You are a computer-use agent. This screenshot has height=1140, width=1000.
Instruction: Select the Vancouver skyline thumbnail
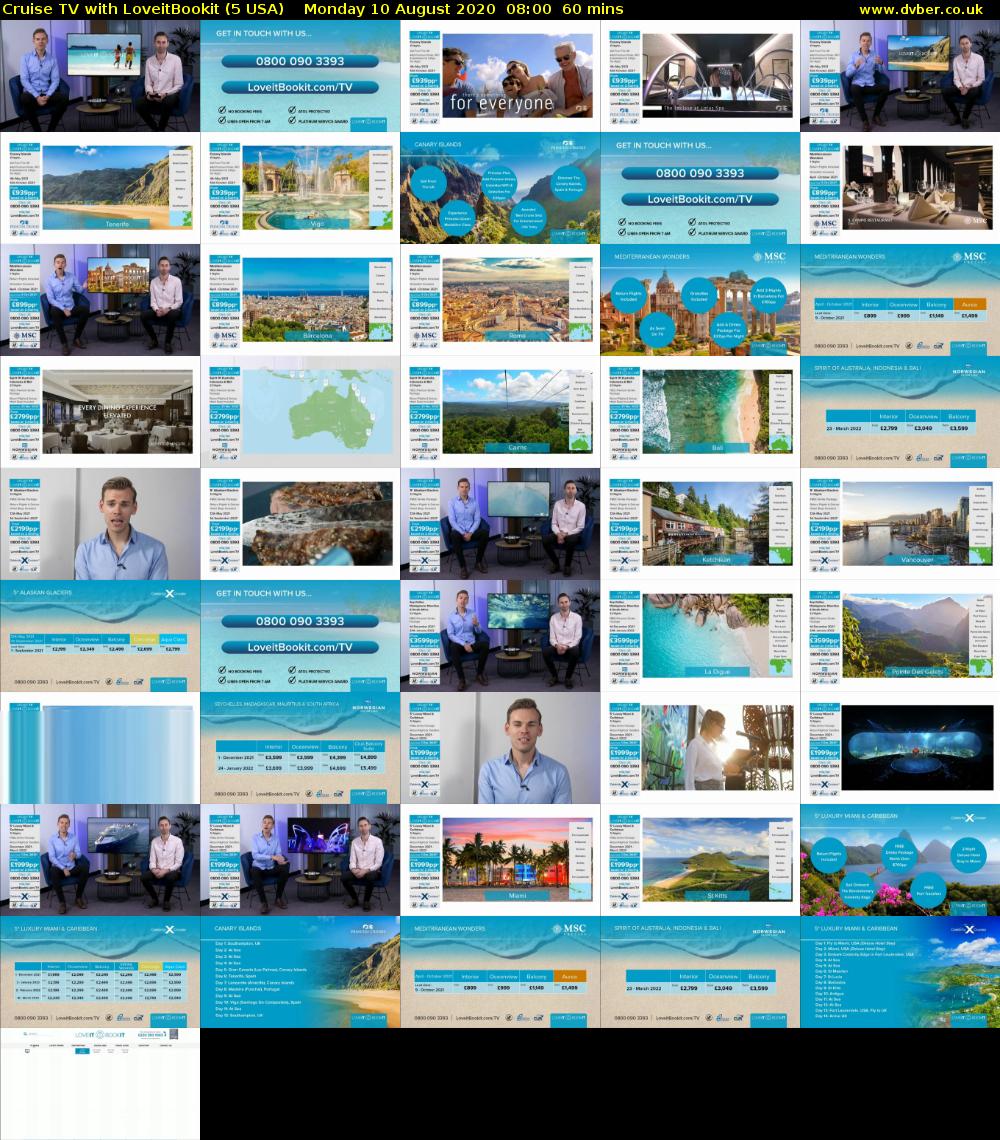coord(900,523)
